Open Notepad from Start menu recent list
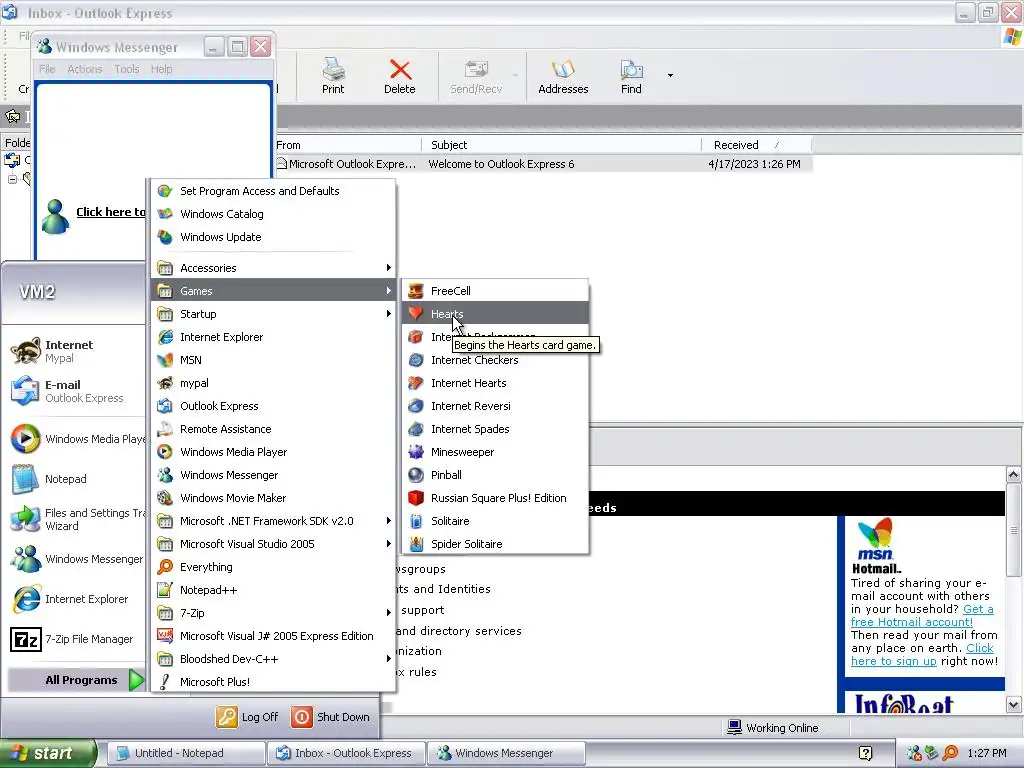The image size is (1024, 768). (x=75, y=479)
